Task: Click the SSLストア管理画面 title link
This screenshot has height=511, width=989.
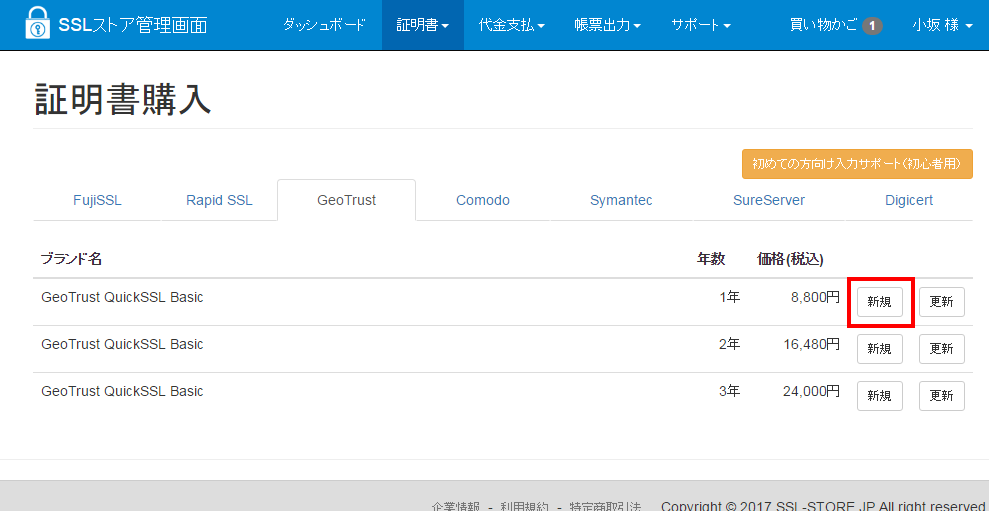Action: coord(132,25)
